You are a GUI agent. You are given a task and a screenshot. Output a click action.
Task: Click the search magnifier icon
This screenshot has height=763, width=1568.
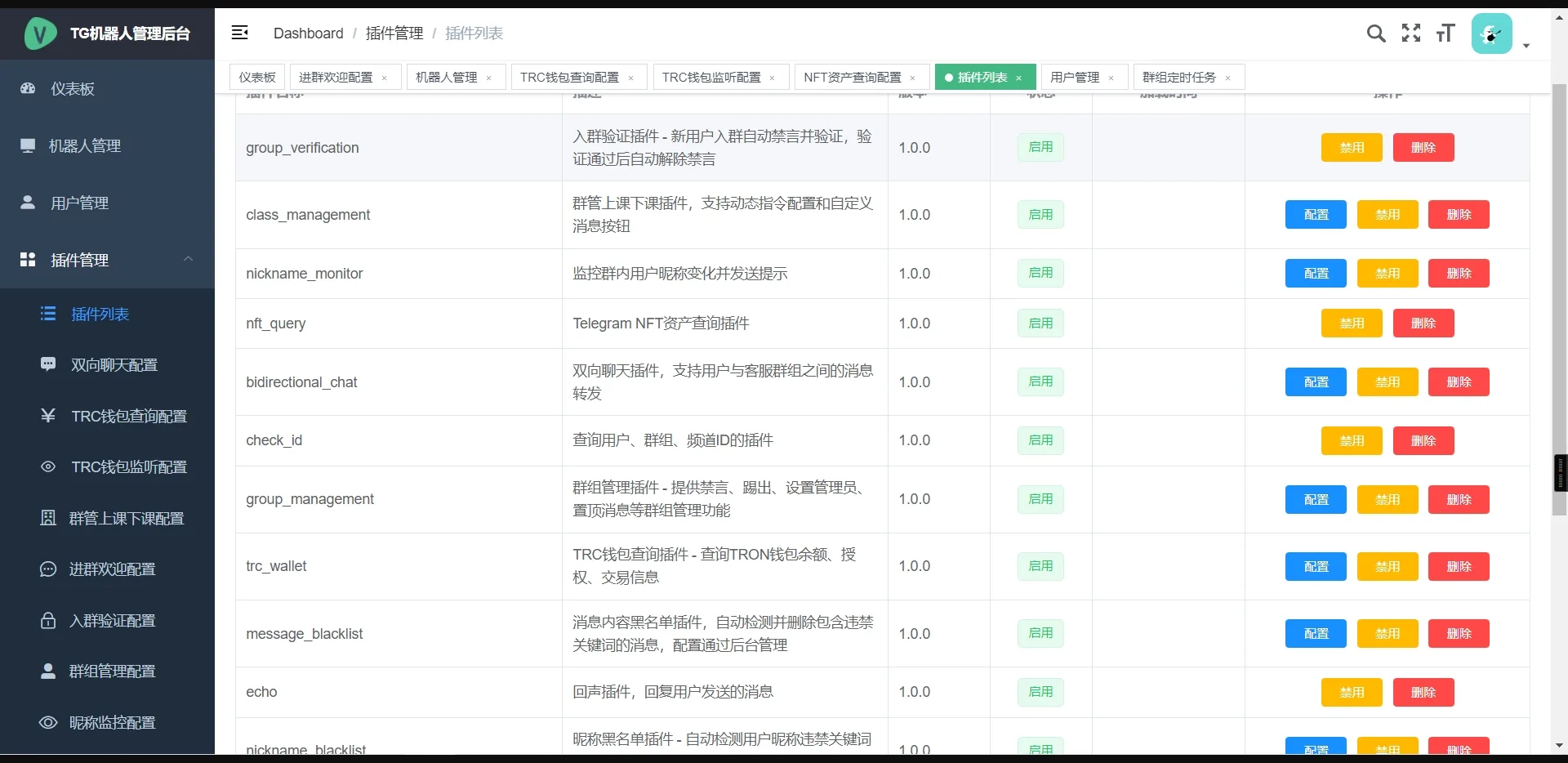[1376, 33]
